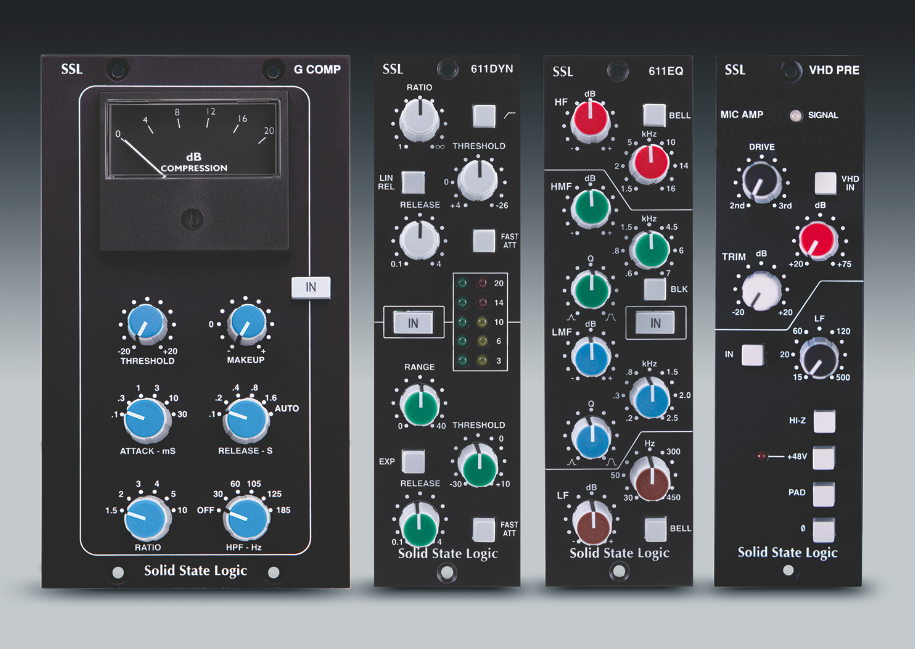The image size is (915, 649).
Task: Toggle LIN REL release mode on the 611DYN
Action: (414, 183)
